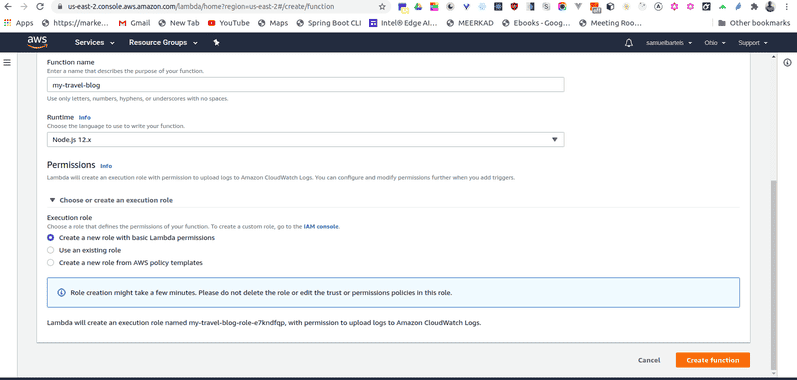This screenshot has width=797, height=380.
Task: Click the info icon in role creation notice
Action: pyautogui.click(x=62, y=293)
